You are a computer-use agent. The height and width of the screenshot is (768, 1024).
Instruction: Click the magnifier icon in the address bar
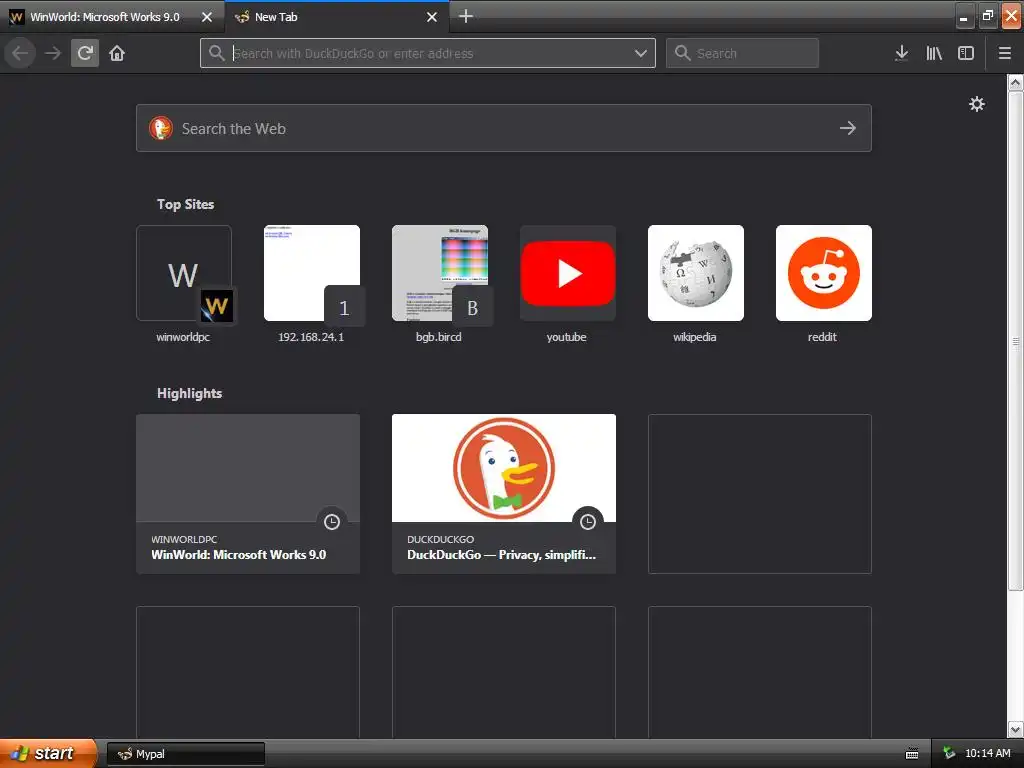217,53
